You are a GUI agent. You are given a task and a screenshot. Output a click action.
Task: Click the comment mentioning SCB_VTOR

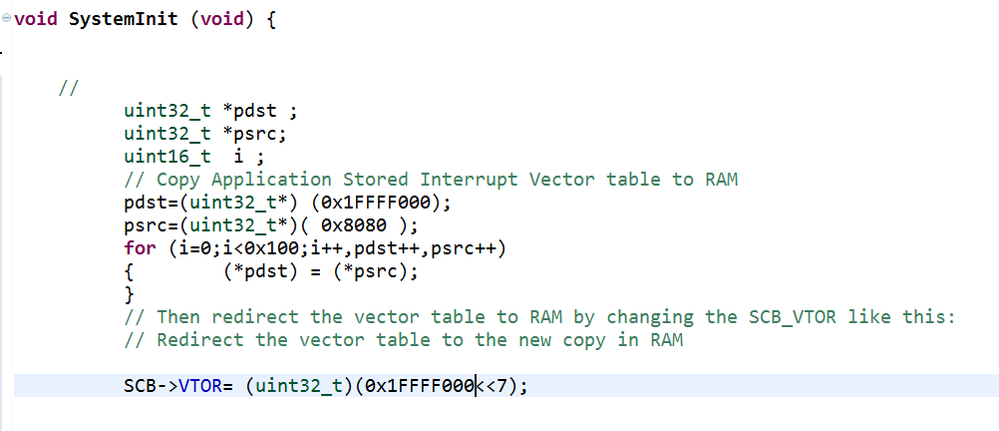[540, 317]
